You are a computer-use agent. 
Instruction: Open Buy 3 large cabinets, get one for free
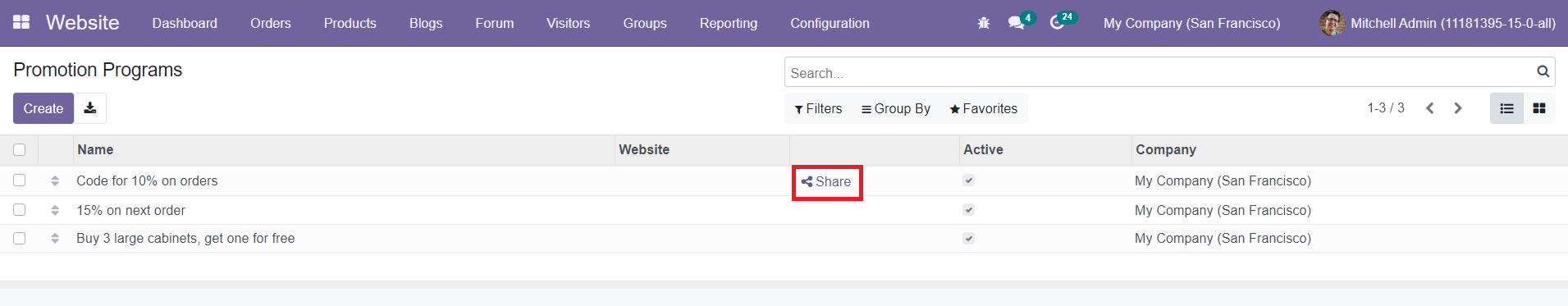pyautogui.click(x=185, y=238)
